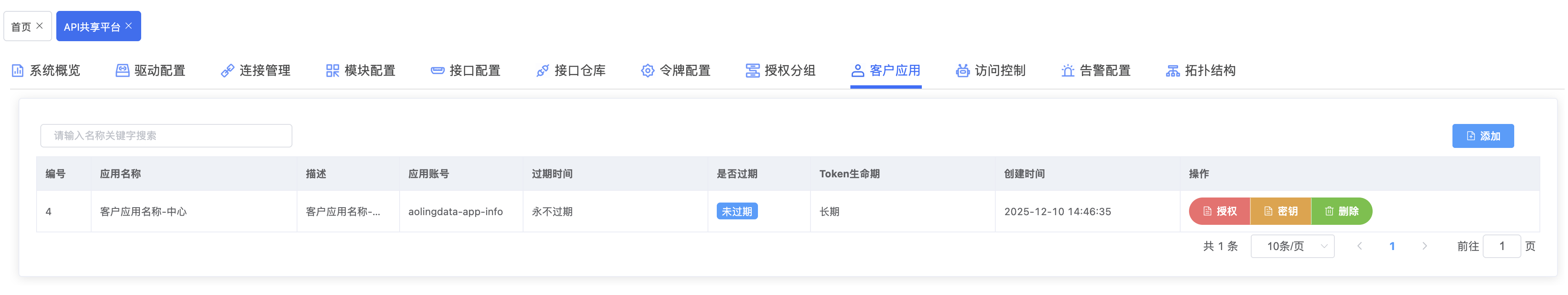Click the blue 添加 button
Image resolution: width=1568 pixels, height=295 pixels.
[1483, 136]
